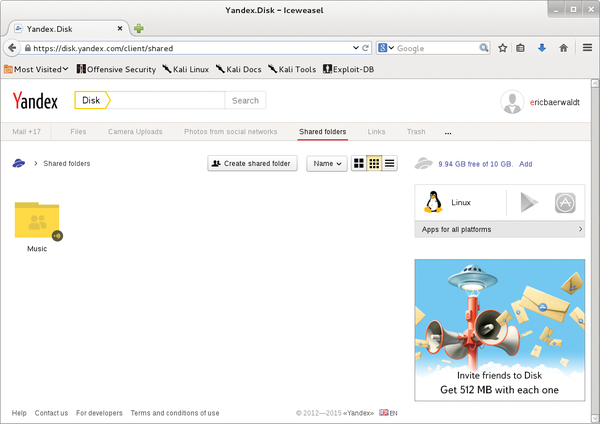Go to the browser home page icon

point(563,48)
